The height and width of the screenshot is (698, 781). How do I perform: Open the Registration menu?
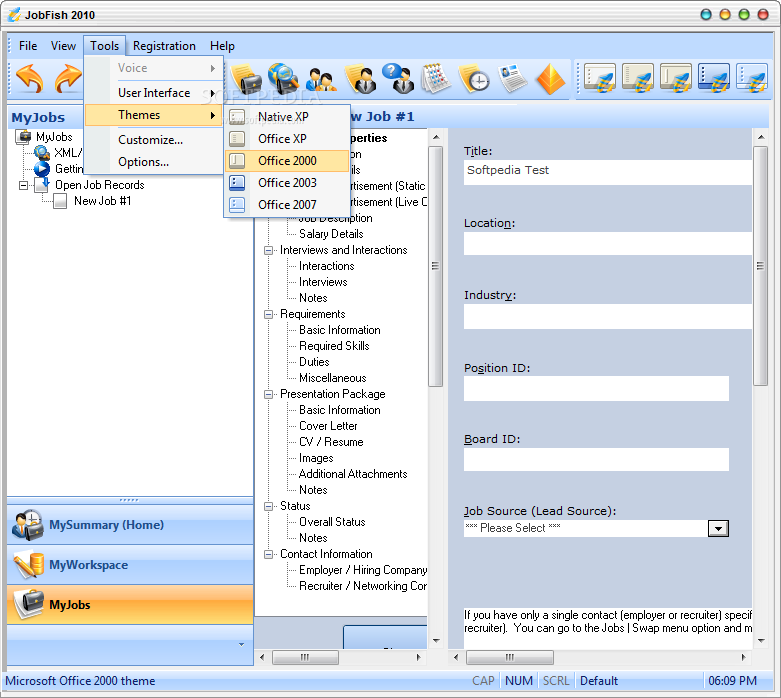click(164, 46)
